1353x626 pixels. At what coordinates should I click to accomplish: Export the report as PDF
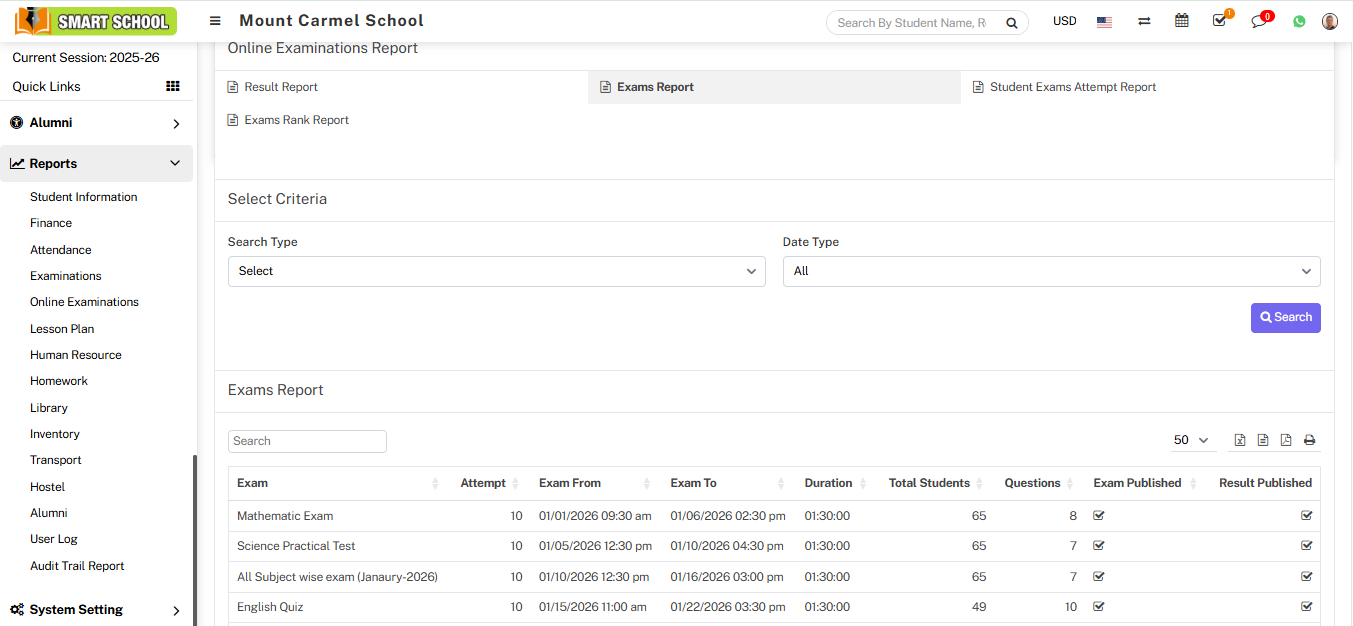click(1286, 439)
